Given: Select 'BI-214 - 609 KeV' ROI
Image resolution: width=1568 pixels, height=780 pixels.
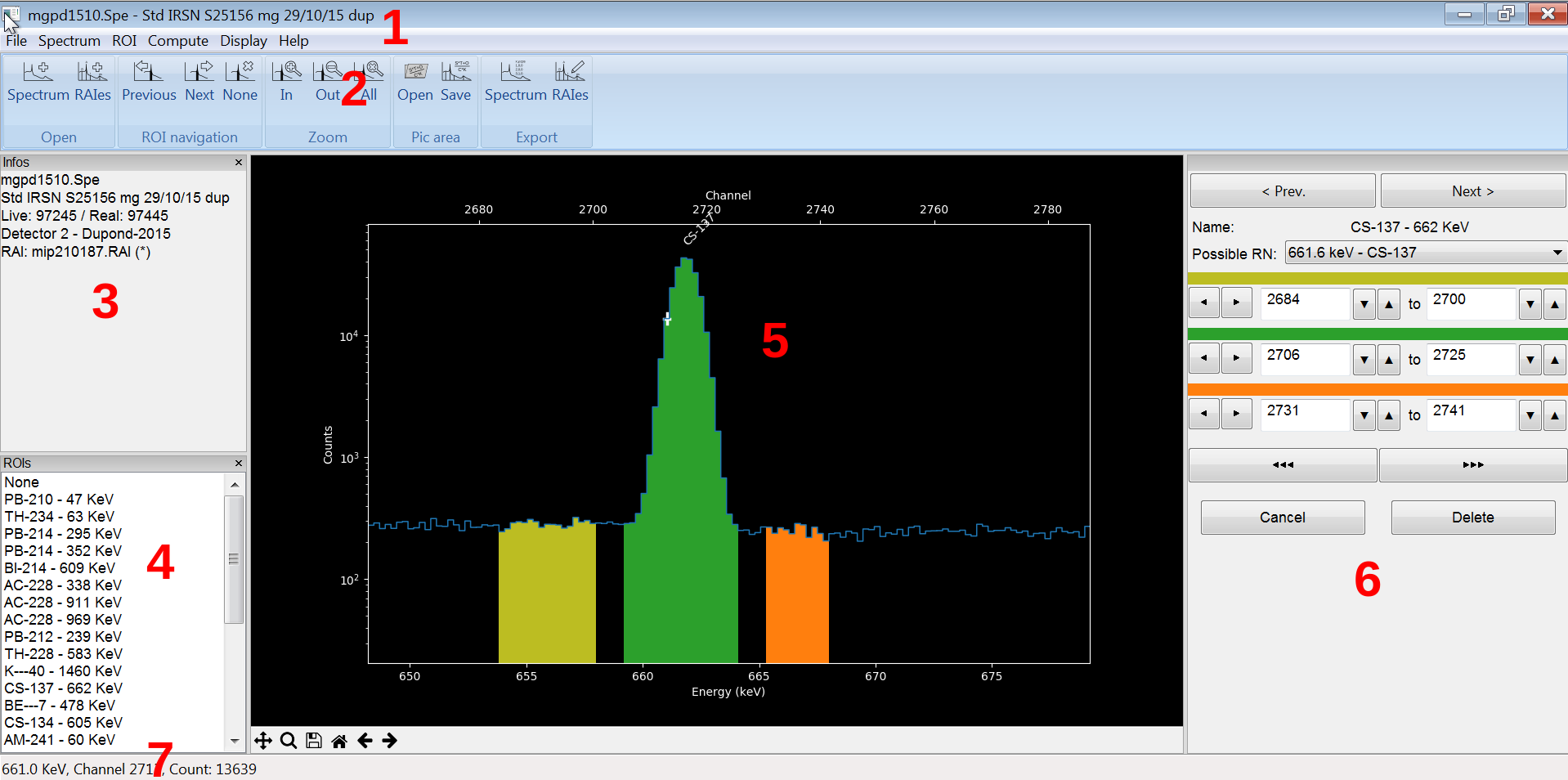Looking at the screenshot, I should pyautogui.click(x=113, y=568).
